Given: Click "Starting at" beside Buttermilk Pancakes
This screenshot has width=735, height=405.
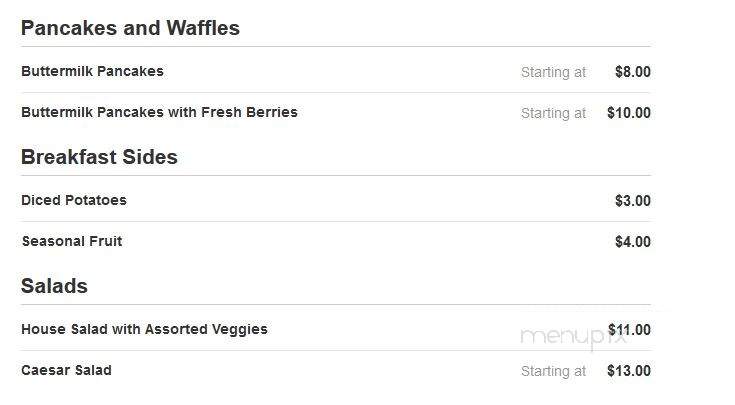Looking at the screenshot, I should tap(554, 72).
